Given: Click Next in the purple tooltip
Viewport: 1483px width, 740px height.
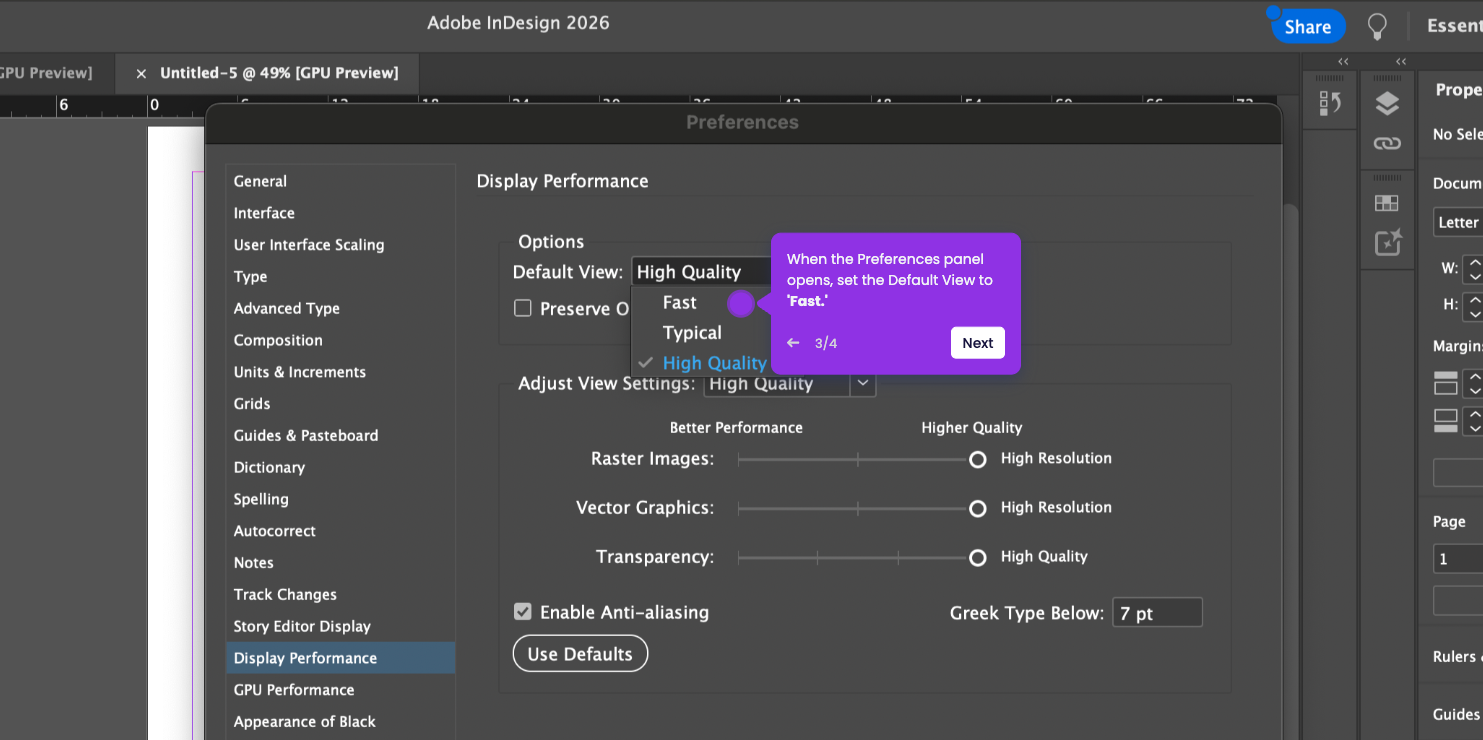Looking at the screenshot, I should click(977, 343).
